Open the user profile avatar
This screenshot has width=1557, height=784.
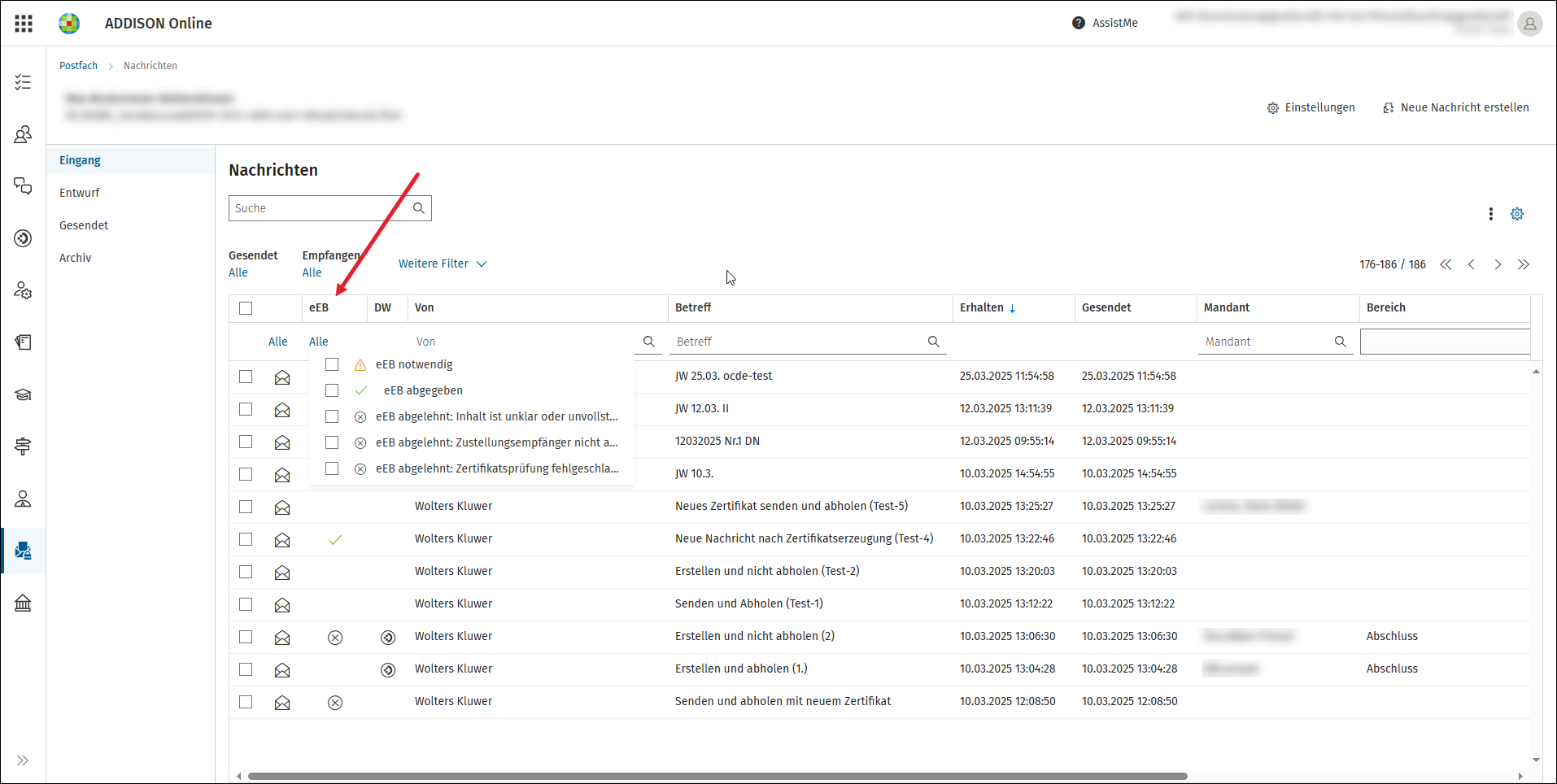point(1529,24)
